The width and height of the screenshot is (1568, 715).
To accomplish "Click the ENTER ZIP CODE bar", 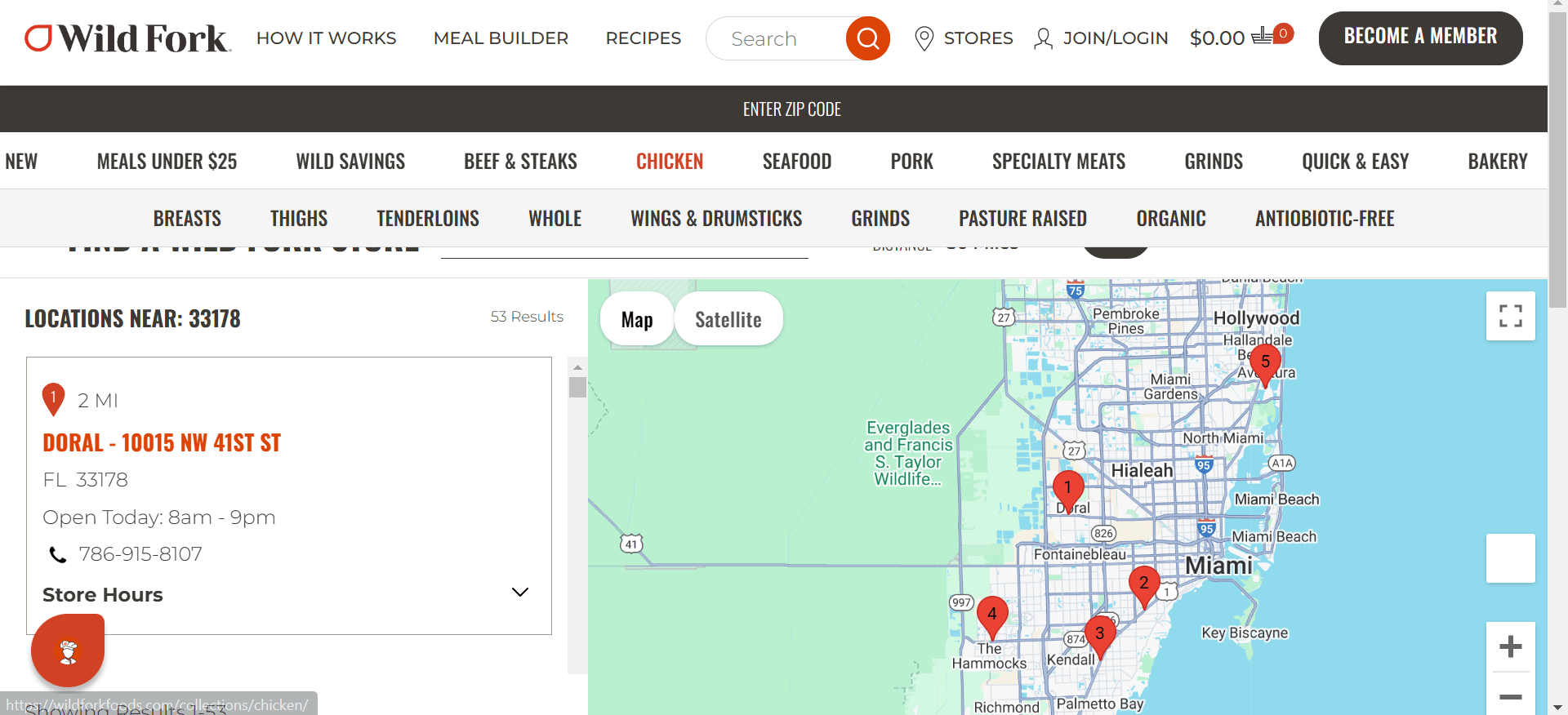I will (x=791, y=109).
